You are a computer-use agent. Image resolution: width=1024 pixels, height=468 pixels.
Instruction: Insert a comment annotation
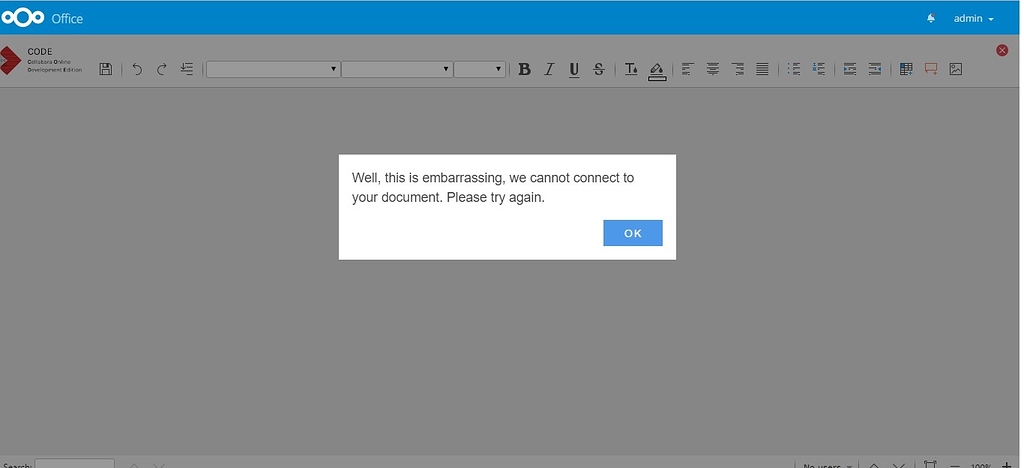(931, 69)
